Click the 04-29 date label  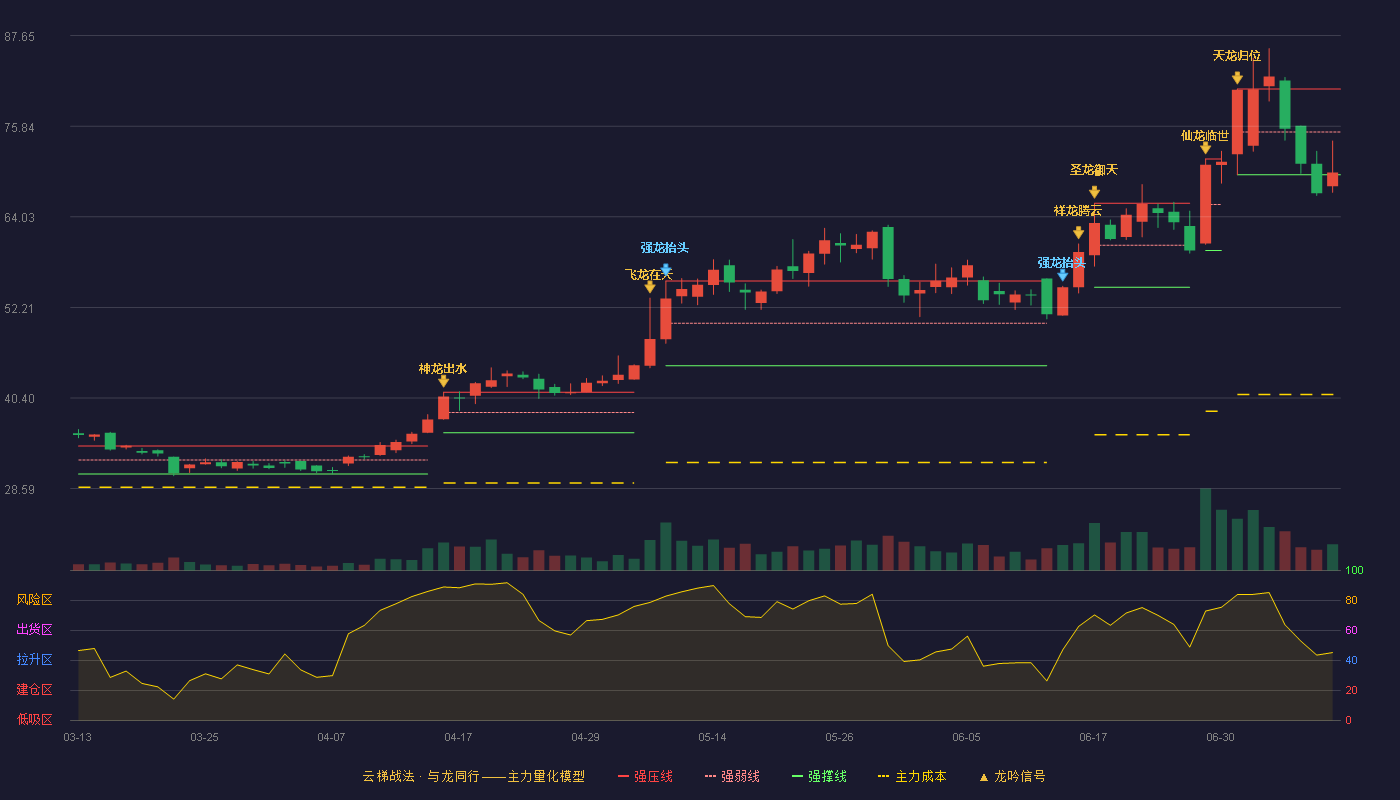click(585, 737)
